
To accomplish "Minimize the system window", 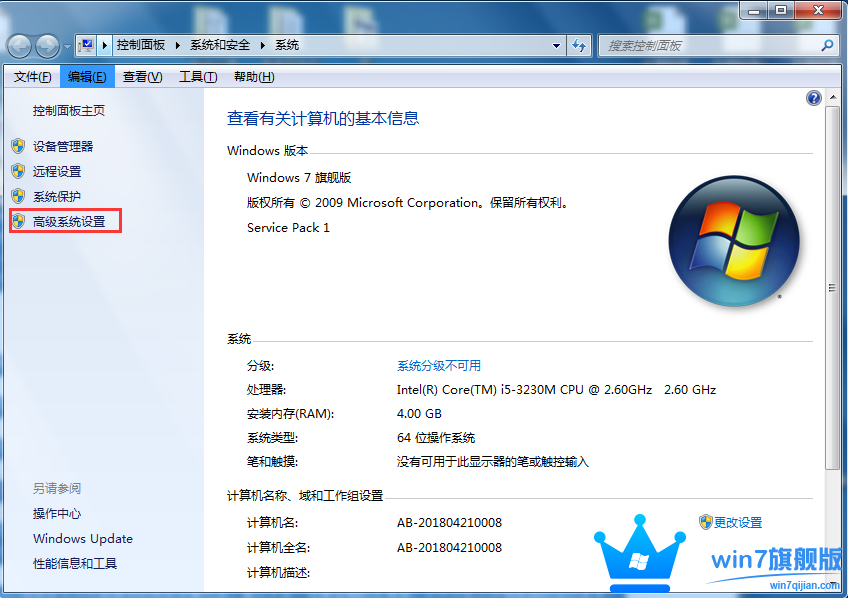I will 754,10.
